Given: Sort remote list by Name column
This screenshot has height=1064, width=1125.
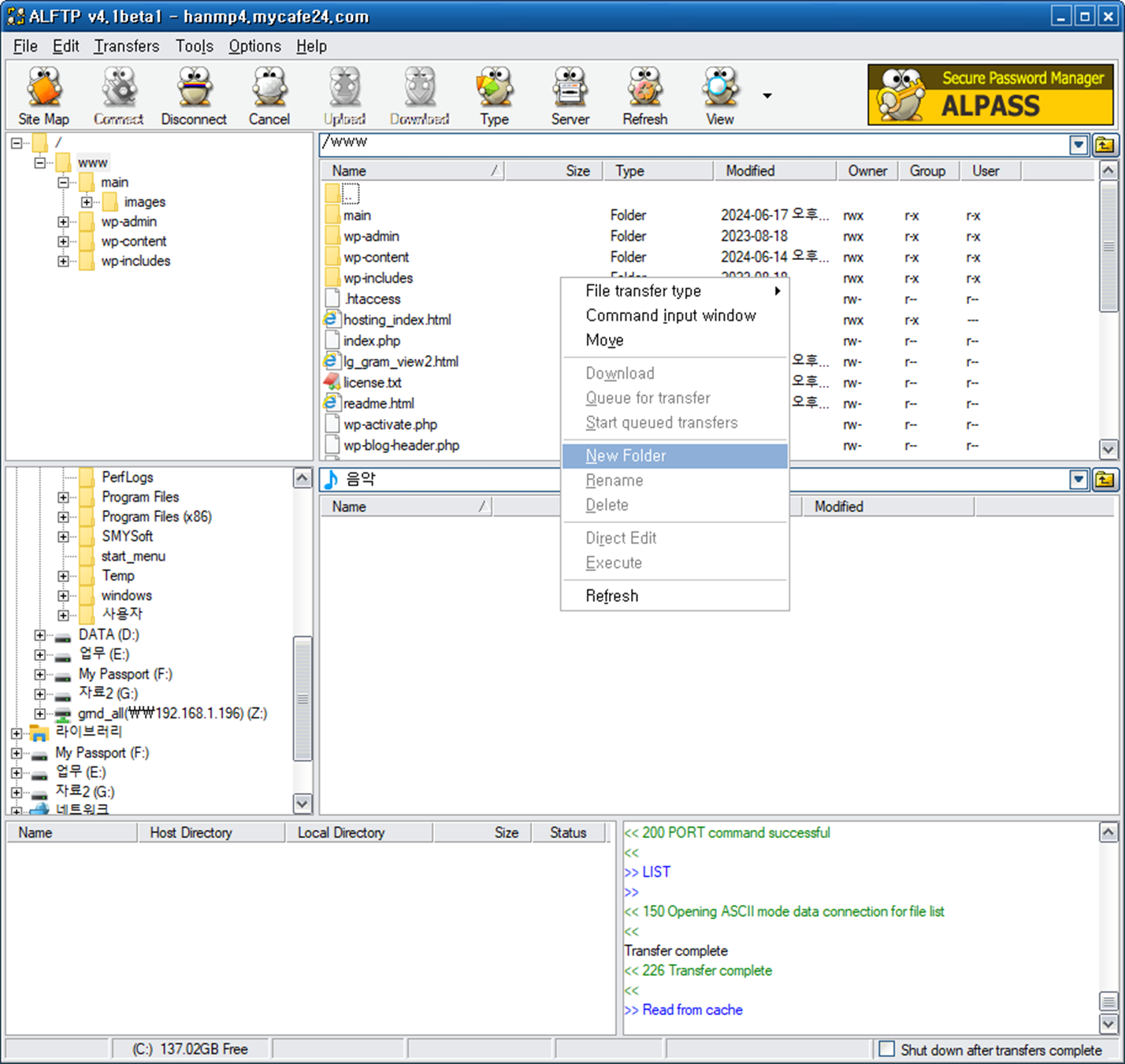Looking at the screenshot, I should 412,171.
